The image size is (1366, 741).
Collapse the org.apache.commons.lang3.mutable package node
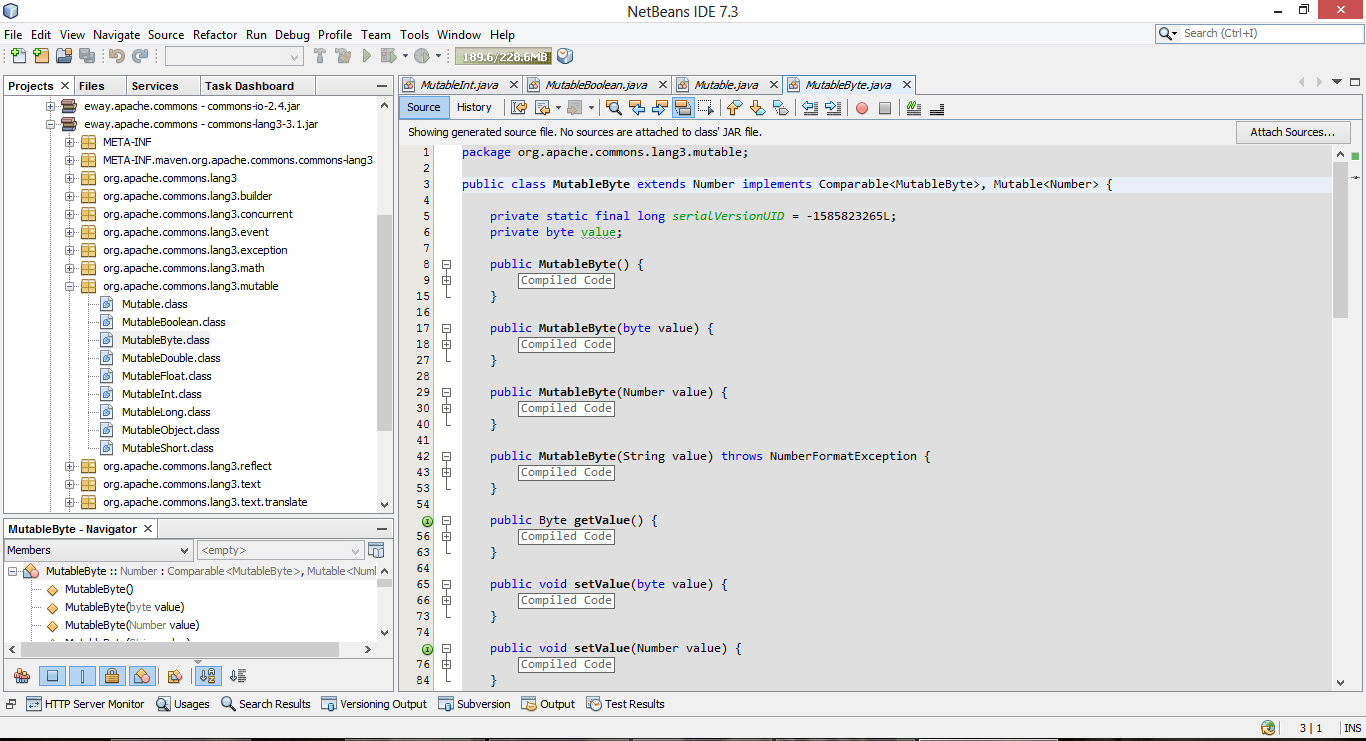coord(68,285)
